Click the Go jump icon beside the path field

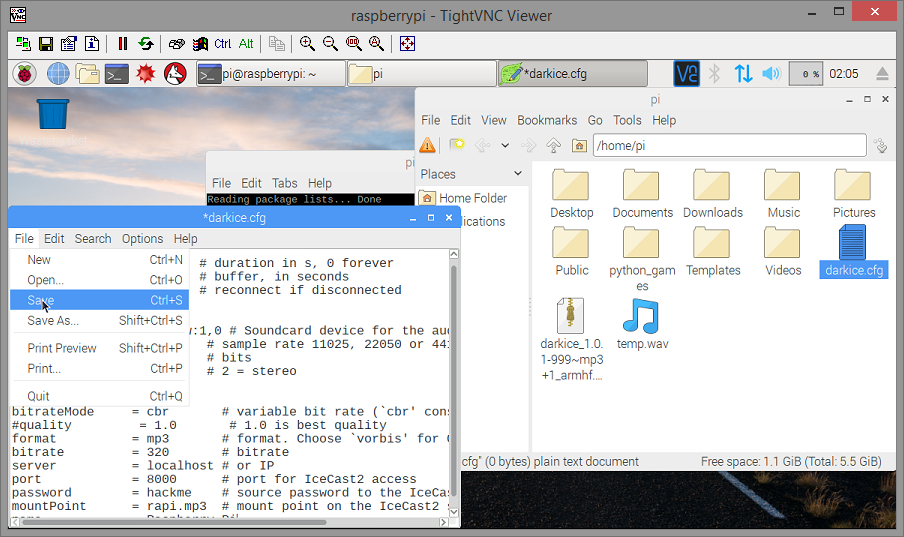point(880,145)
